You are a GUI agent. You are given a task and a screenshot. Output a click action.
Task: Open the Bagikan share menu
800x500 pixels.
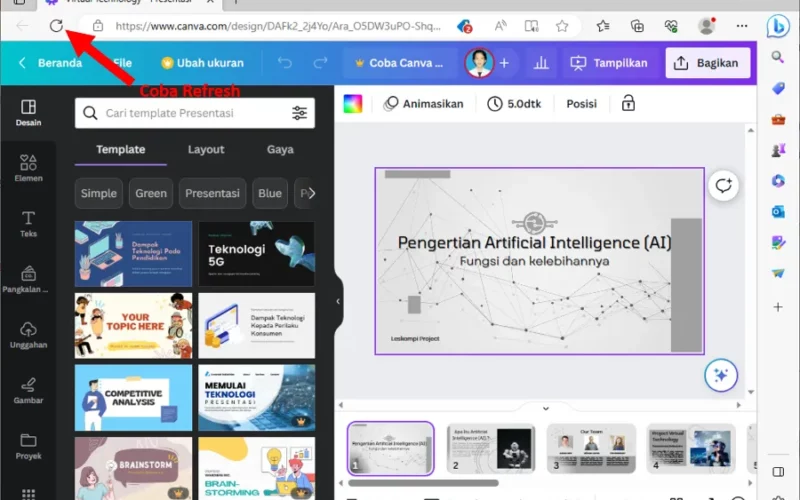708,63
